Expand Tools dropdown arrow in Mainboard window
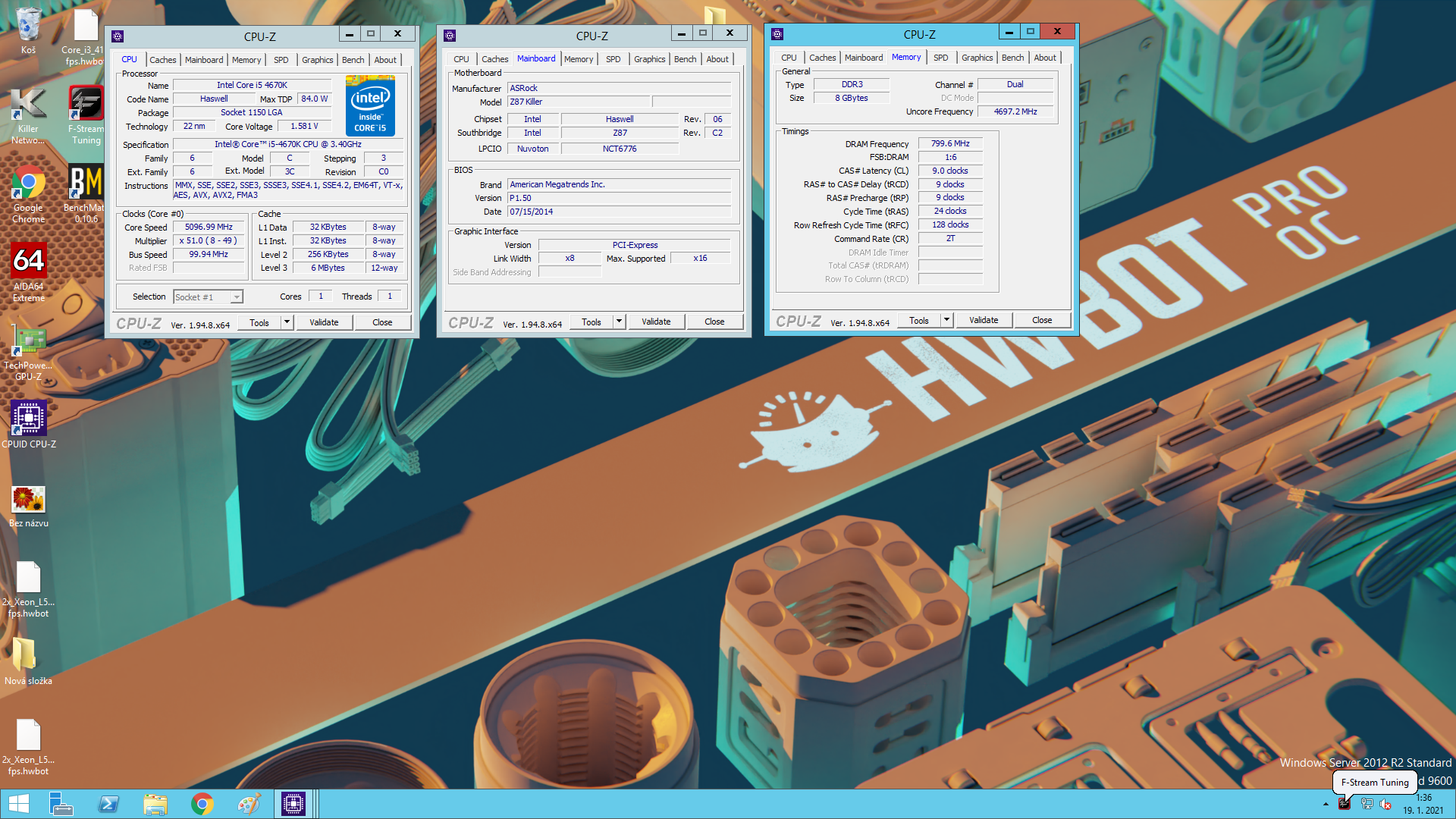 click(x=619, y=322)
